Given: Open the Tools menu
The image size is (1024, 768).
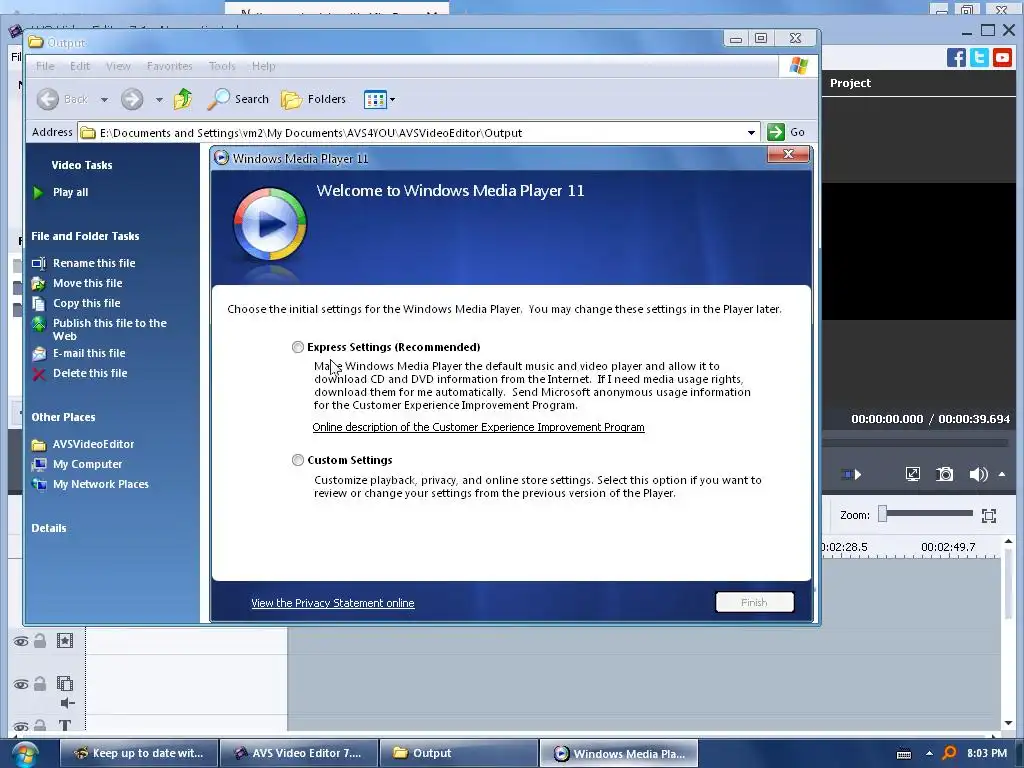Looking at the screenshot, I should click(221, 66).
